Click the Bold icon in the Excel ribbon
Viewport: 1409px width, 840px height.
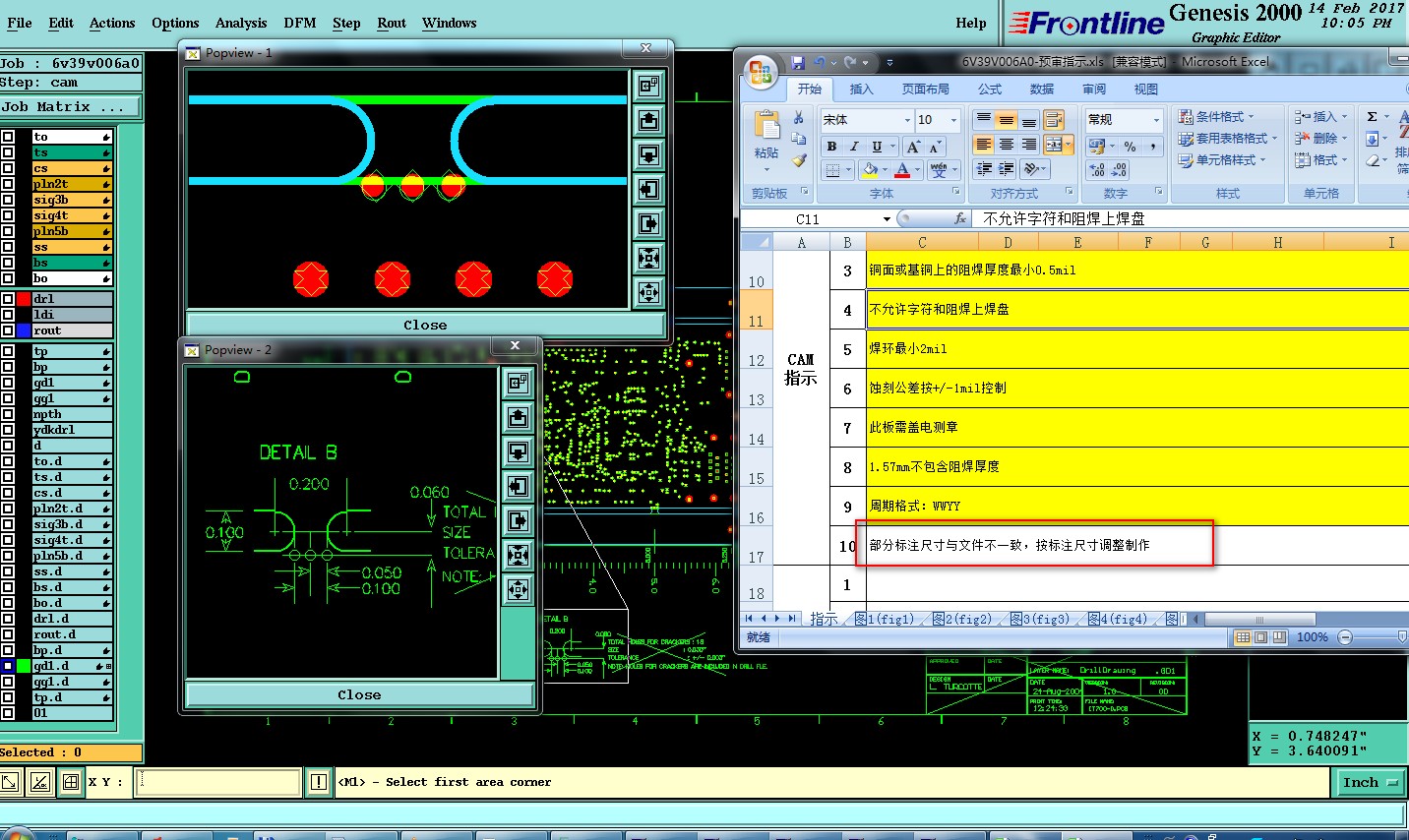pyautogui.click(x=831, y=146)
